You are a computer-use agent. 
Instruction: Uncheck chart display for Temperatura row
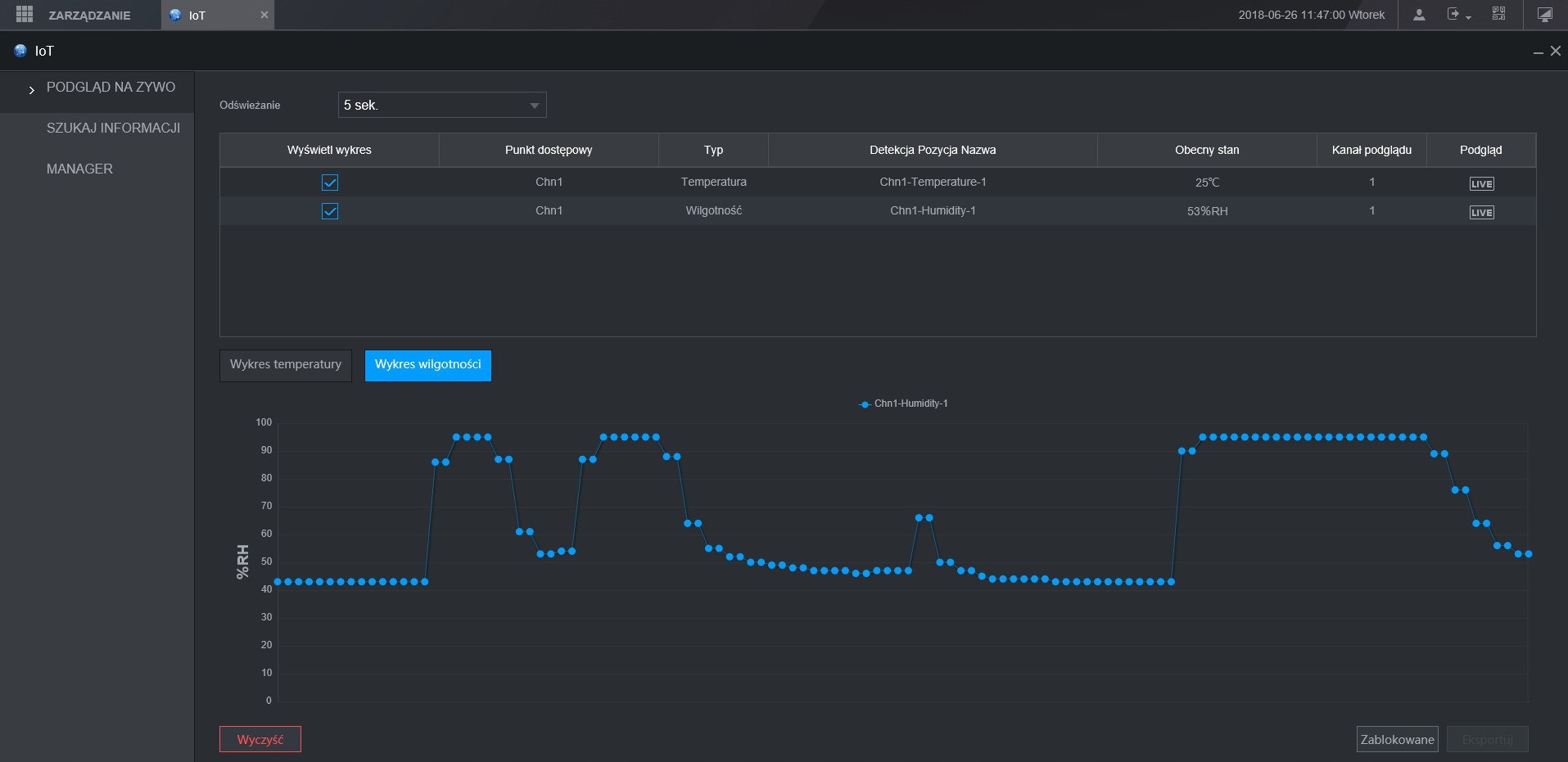pyautogui.click(x=330, y=183)
